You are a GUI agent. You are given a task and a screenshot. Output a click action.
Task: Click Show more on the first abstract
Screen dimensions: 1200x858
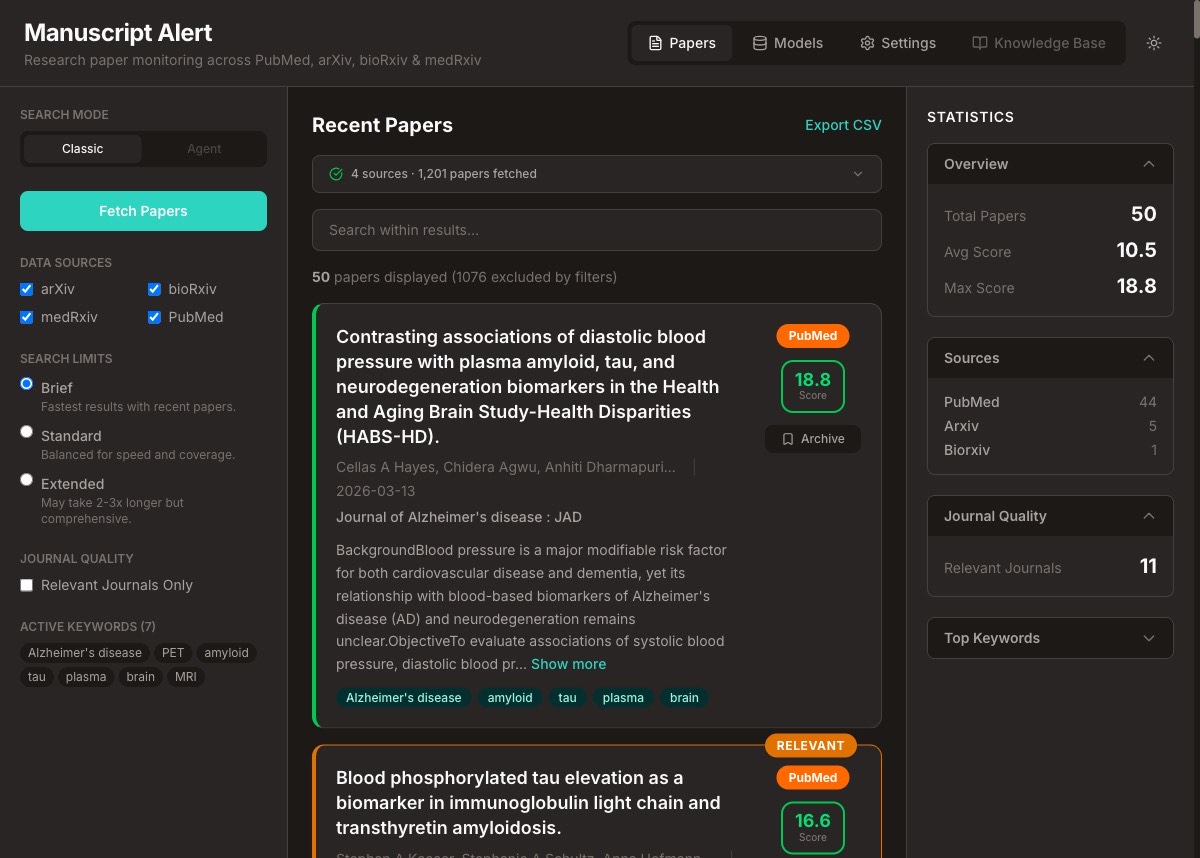(x=568, y=664)
